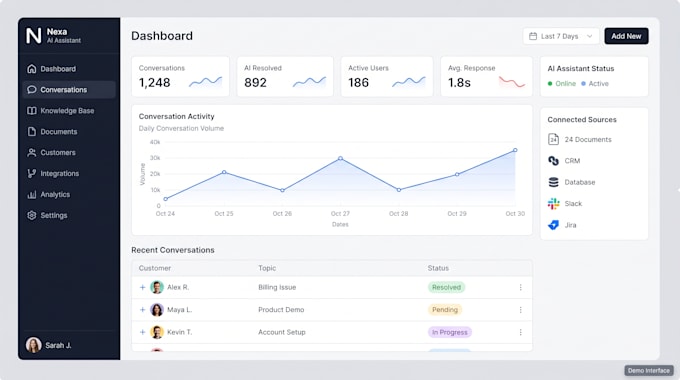Select Conversations in the sidebar
This screenshot has height=380, width=680.
point(69,90)
